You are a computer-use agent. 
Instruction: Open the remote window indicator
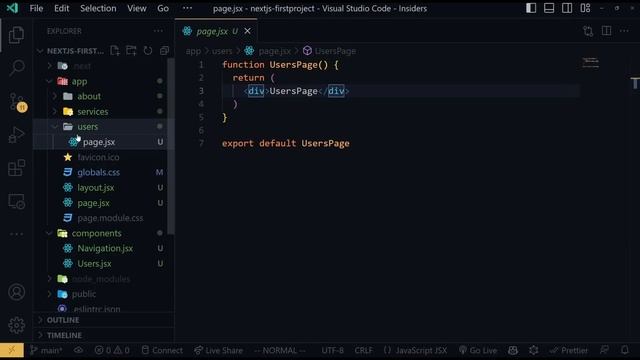point(12,350)
